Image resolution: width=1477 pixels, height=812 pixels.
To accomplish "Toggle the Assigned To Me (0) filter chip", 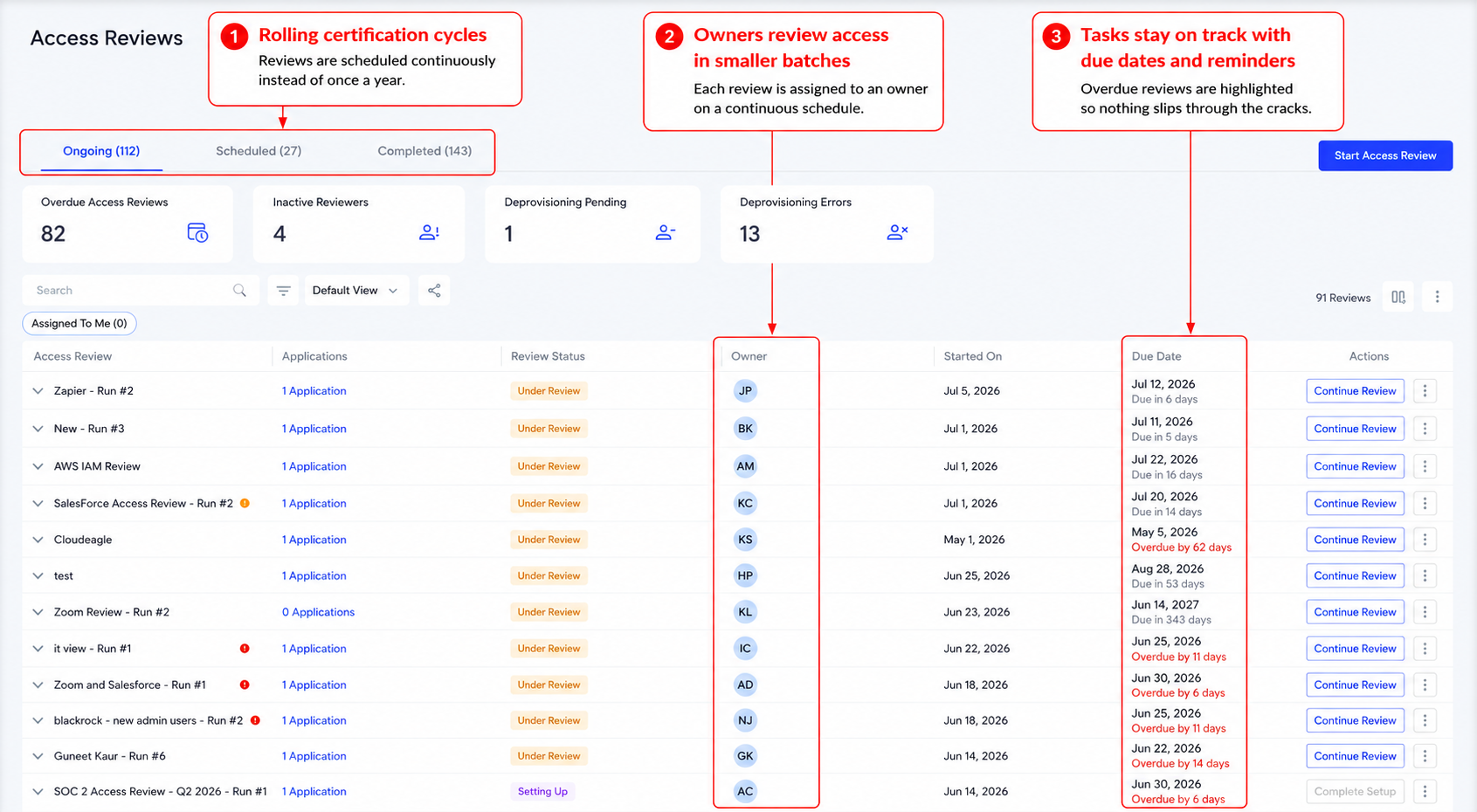I will tap(79, 324).
